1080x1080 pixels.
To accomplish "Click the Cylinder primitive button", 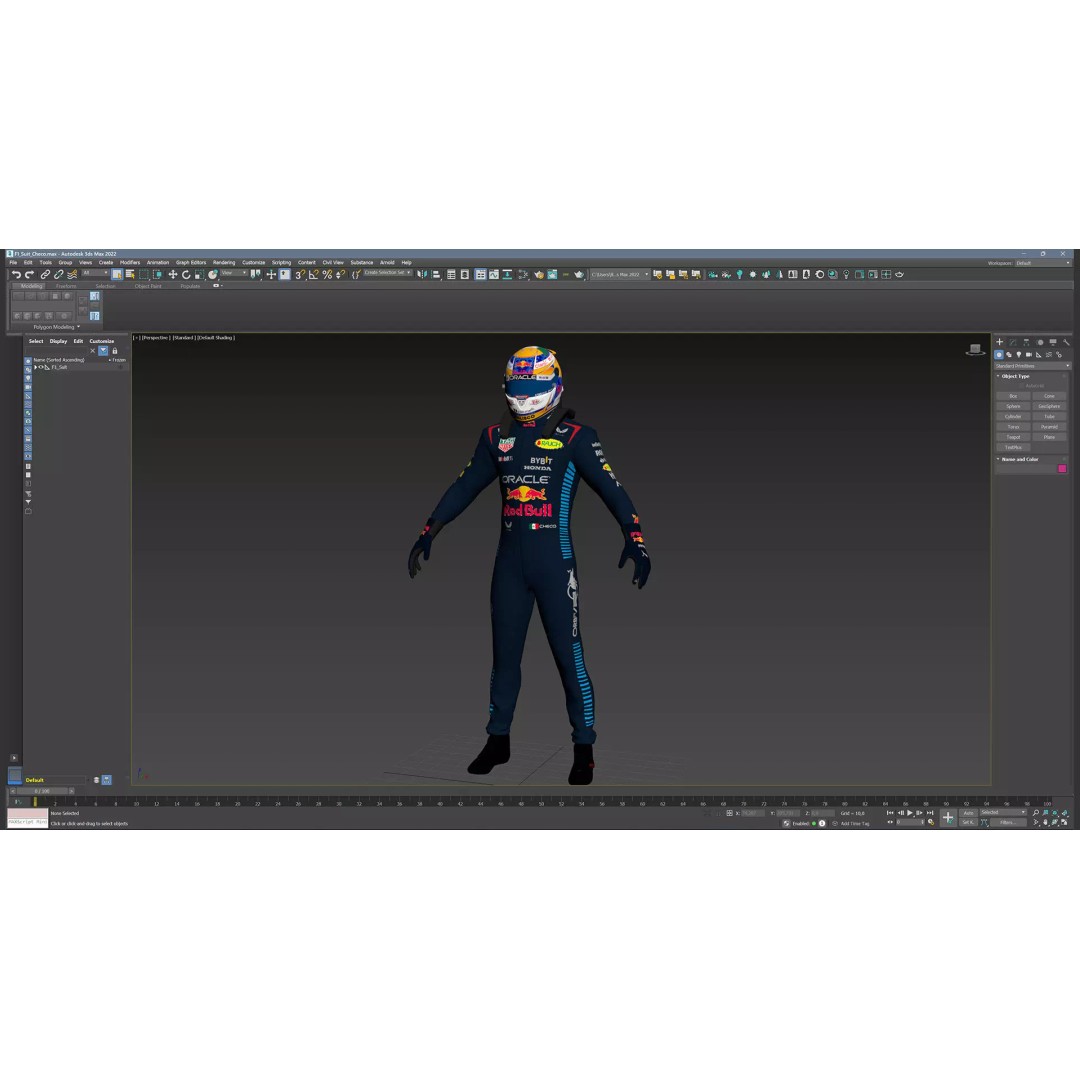I will (x=1013, y=417).
